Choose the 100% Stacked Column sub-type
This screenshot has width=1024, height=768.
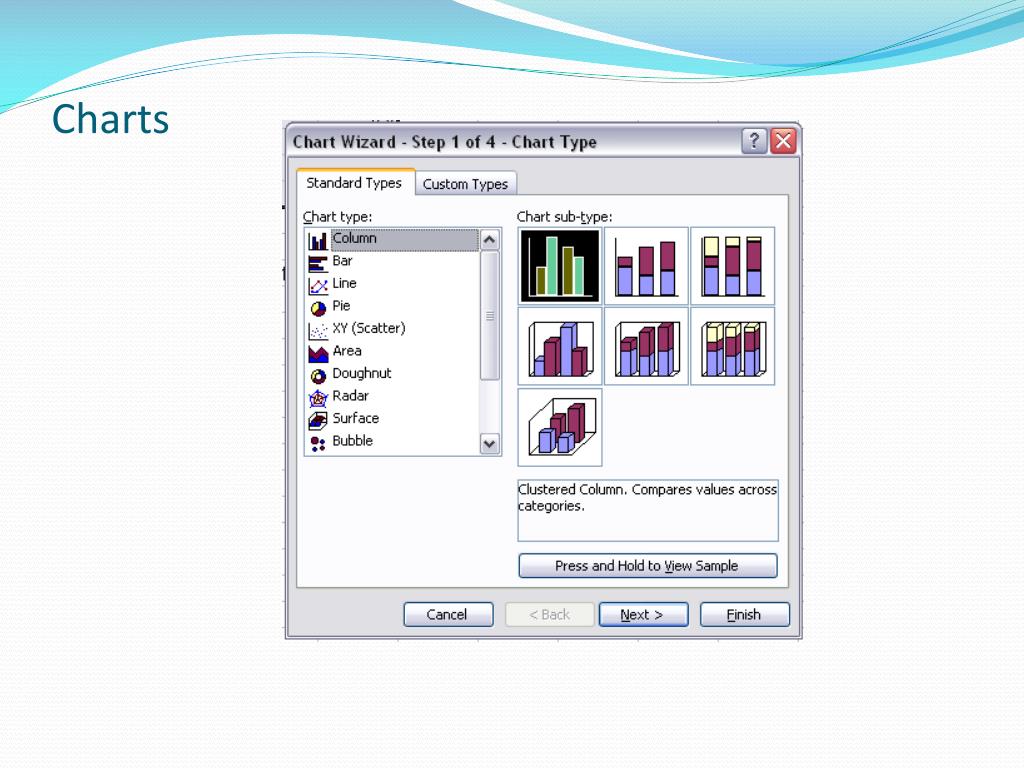pos(732,265)
